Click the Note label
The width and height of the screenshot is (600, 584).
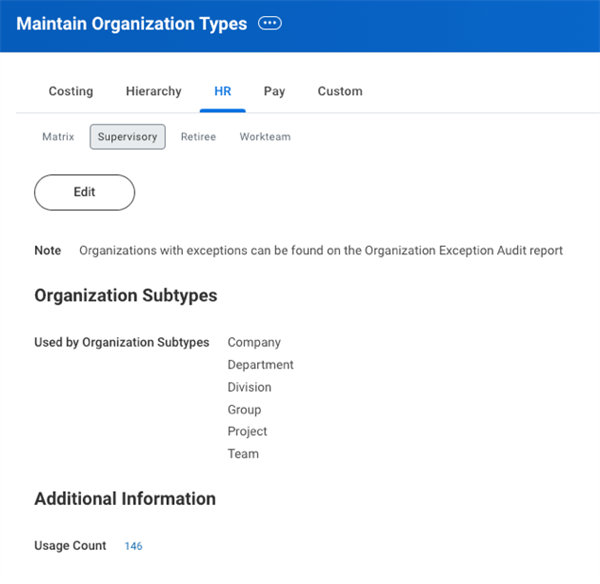click(x=48, y=250)
